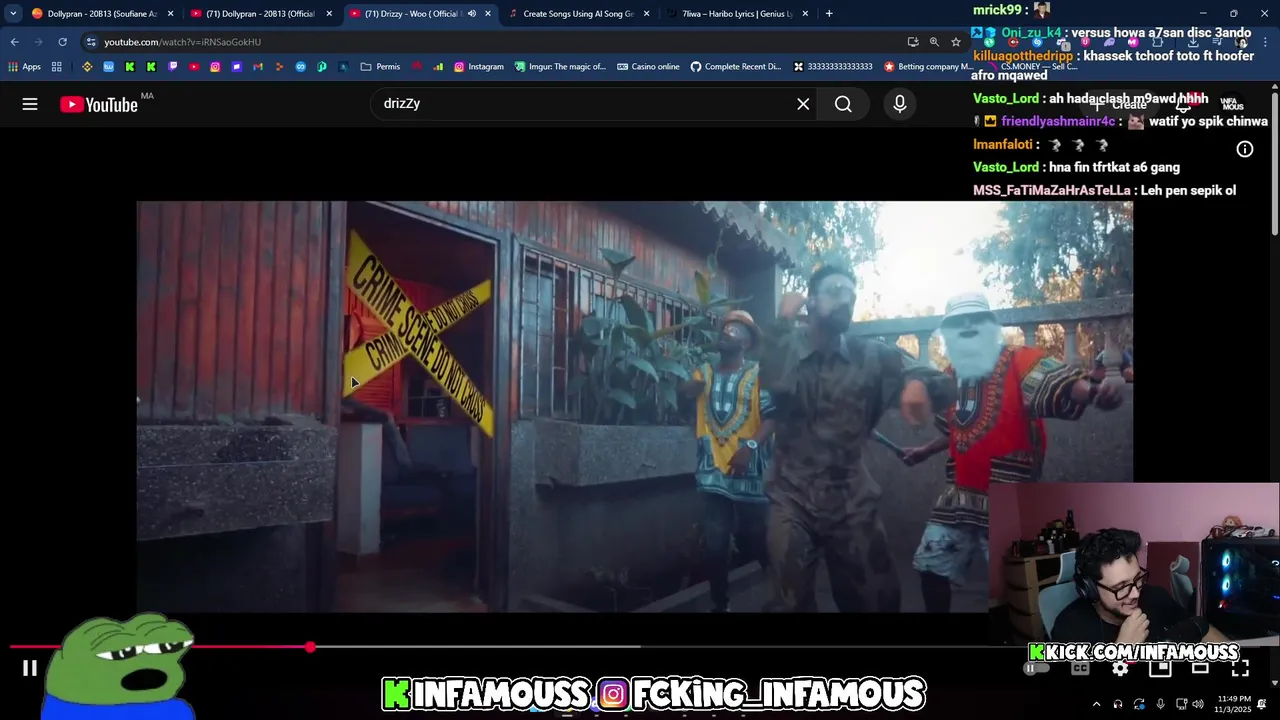Viewport: 1280px width, 720px height.
Task: Open the taskbar clock showing 11:49 PM
Action: tap(1233, 704)
